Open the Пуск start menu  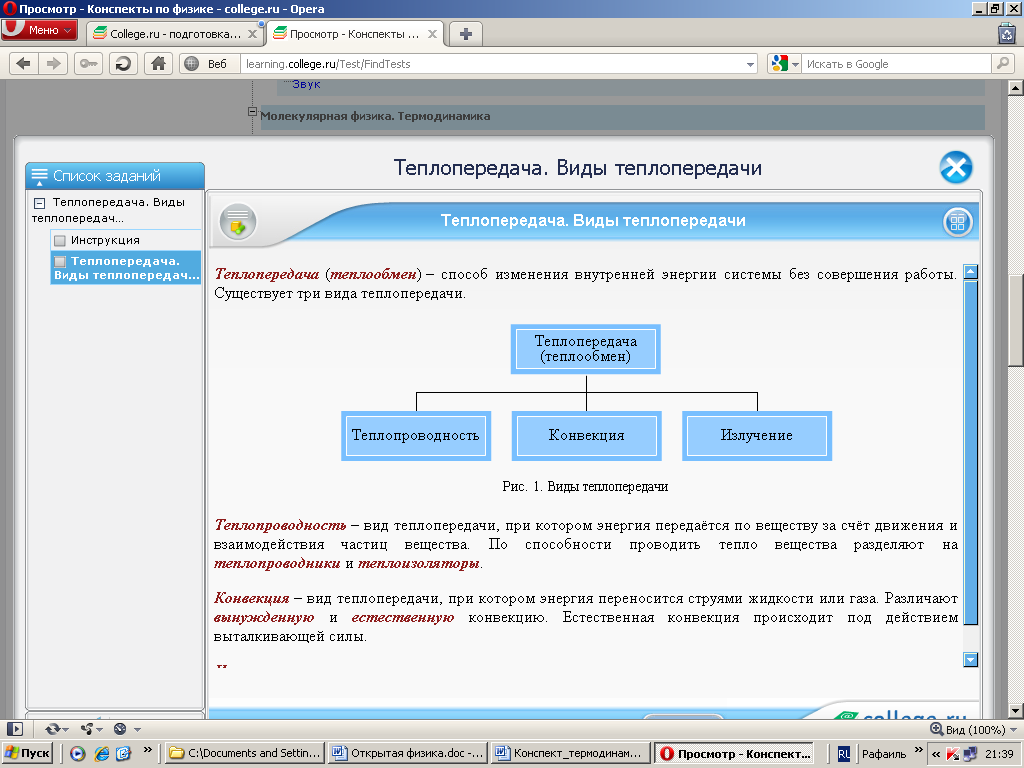26,753
